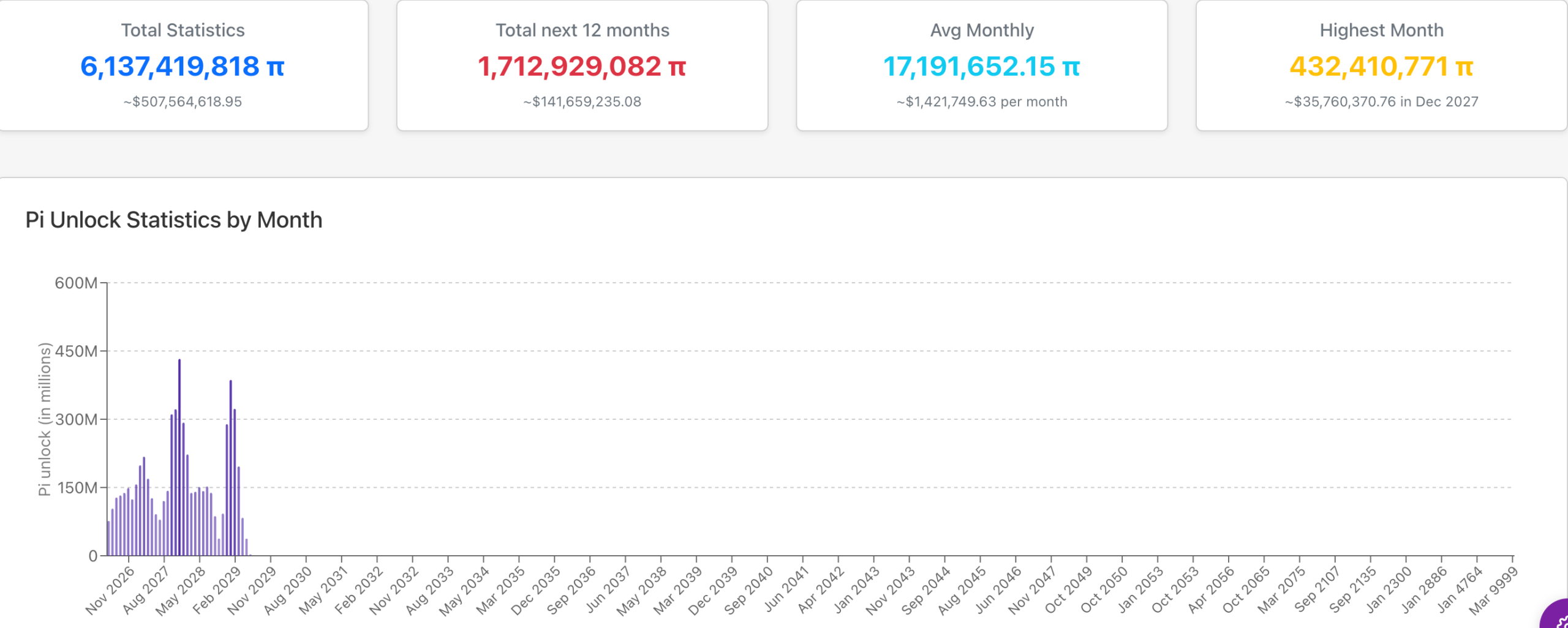This screenshot has height=628, width=1568.
Task: Click the 300M y-axis label
Action: click(x=76, y=419)
